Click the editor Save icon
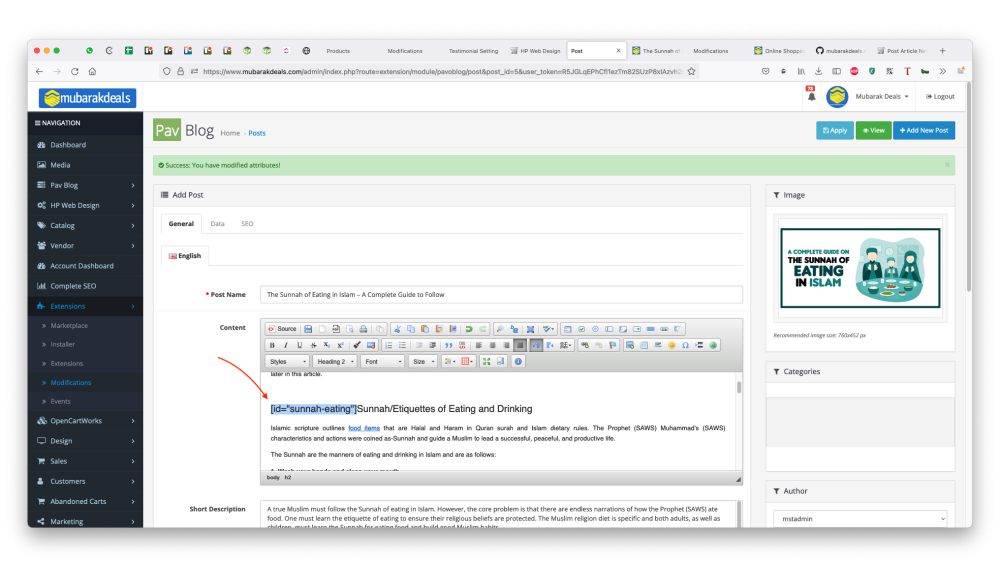The height and width of the screenshot is (585, 1000). (x=308, y=329)
